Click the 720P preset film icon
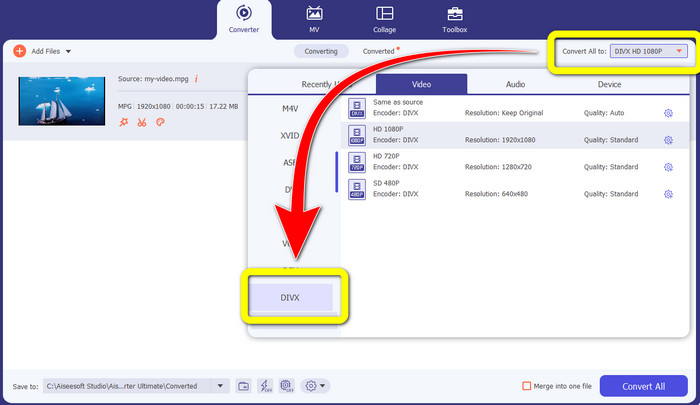700x405 pixels. click(x=357, y=162)
